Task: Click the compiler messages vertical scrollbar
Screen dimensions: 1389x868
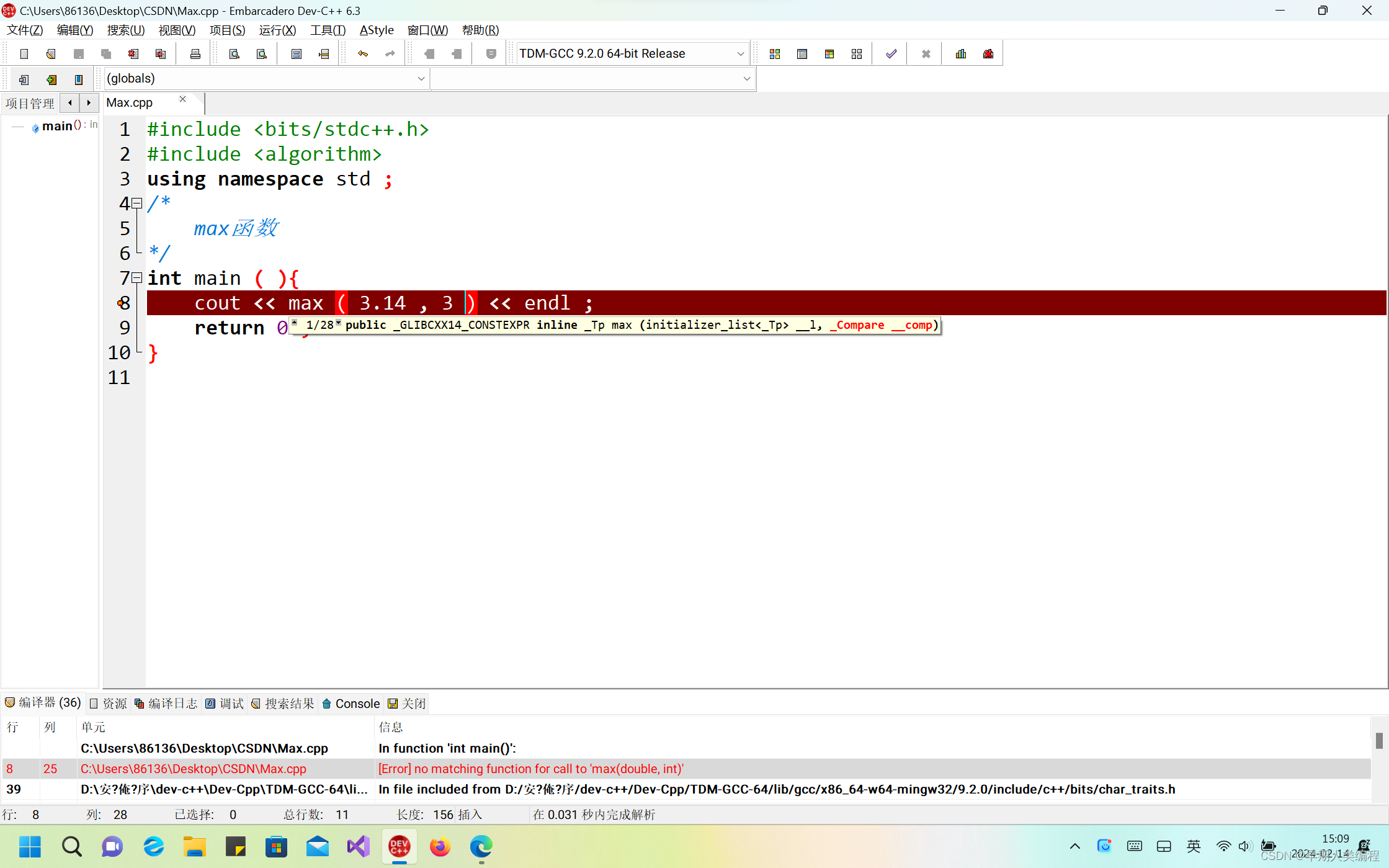Action: 1378,741
